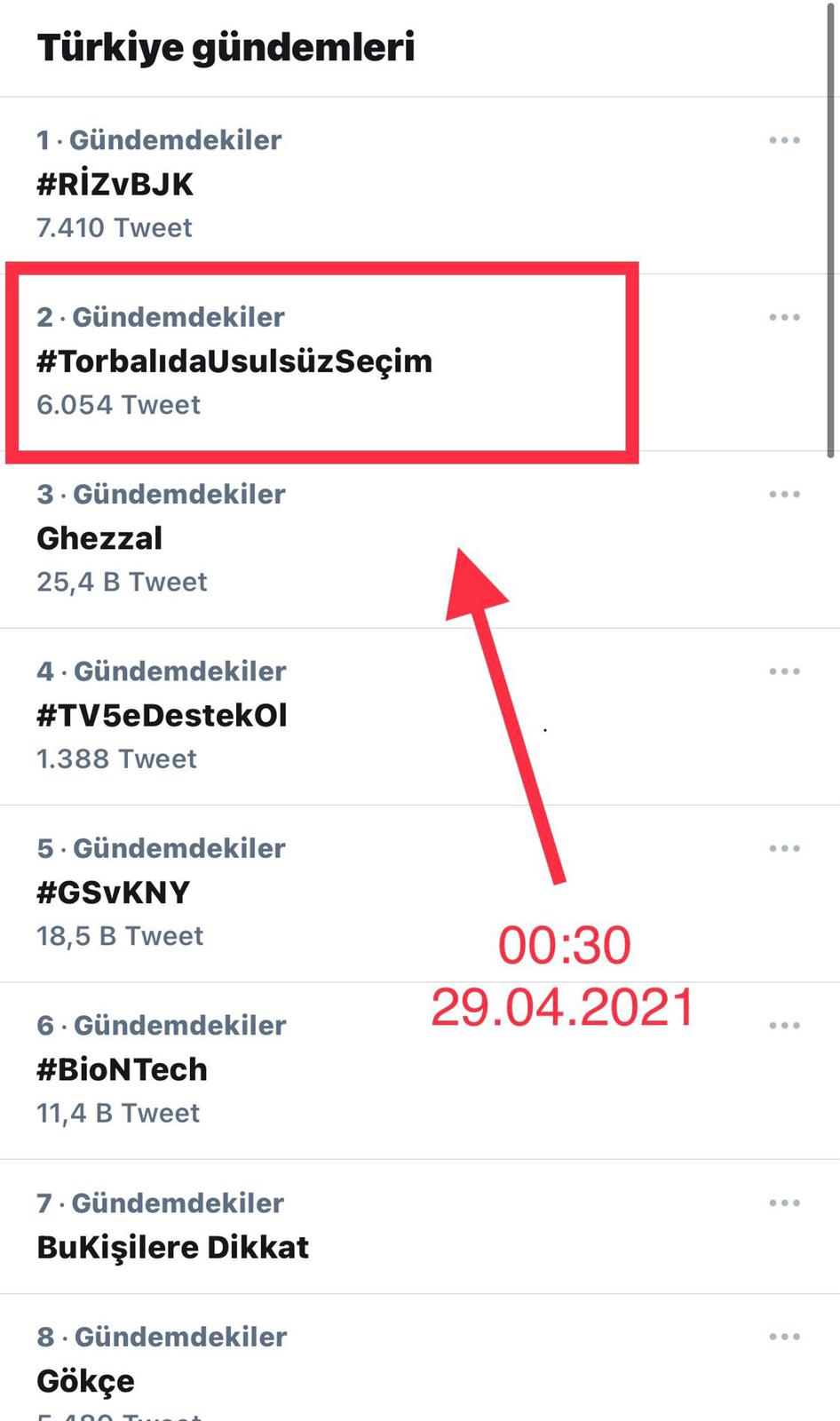
Task: View tweets about Ghezzal
Action: (x=99, y=538)
